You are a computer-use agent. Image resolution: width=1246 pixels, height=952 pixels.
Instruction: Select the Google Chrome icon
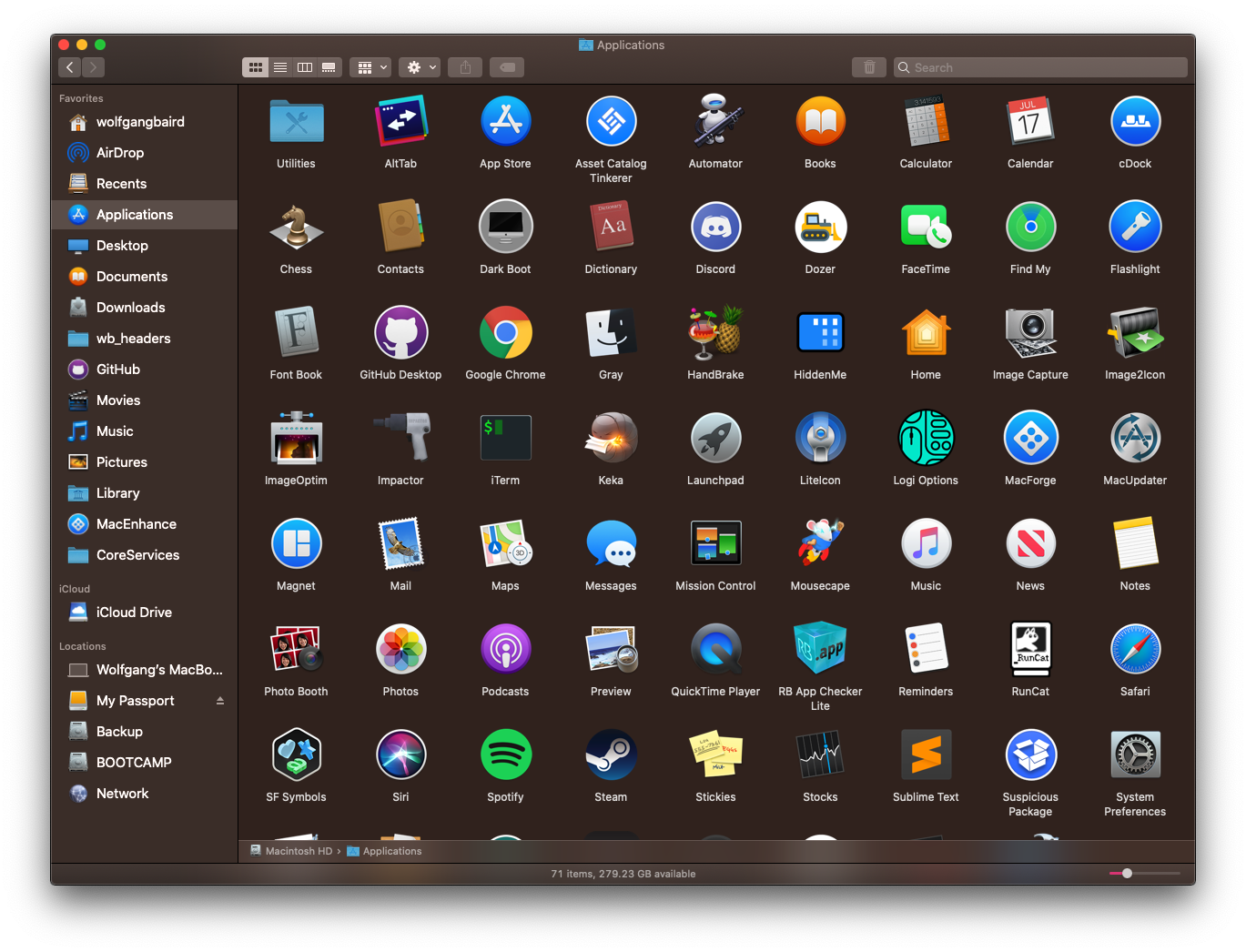point(505,333)
